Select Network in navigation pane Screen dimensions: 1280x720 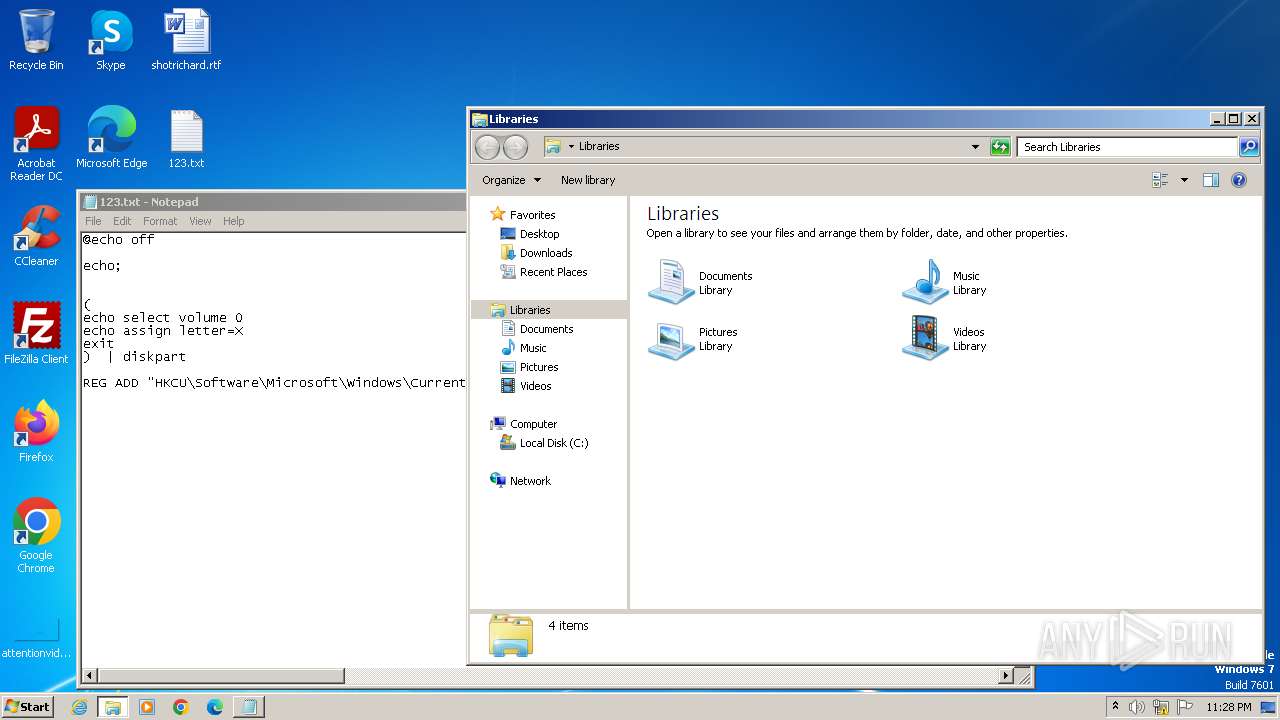530,481
